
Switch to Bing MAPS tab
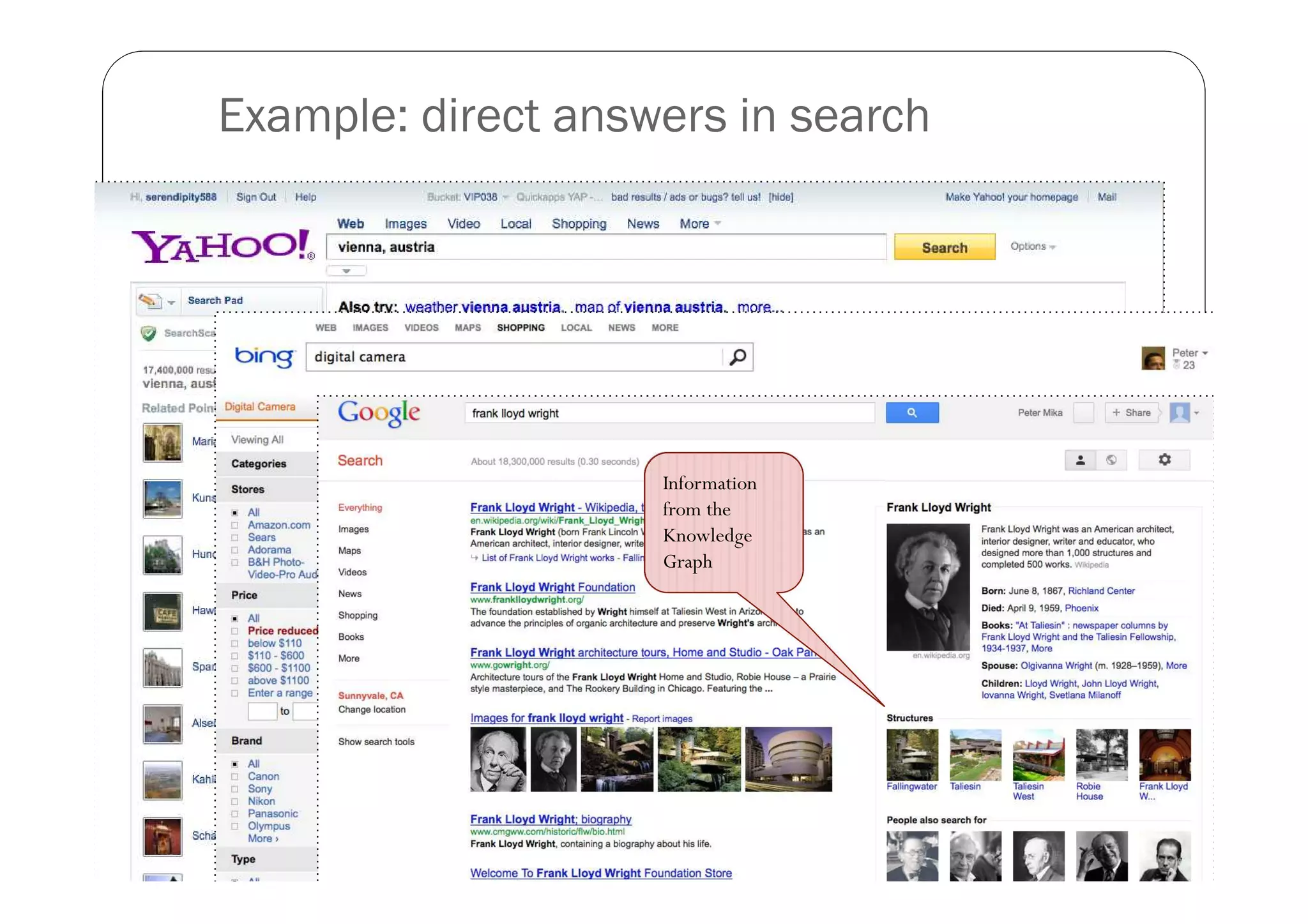click(468, 328)
